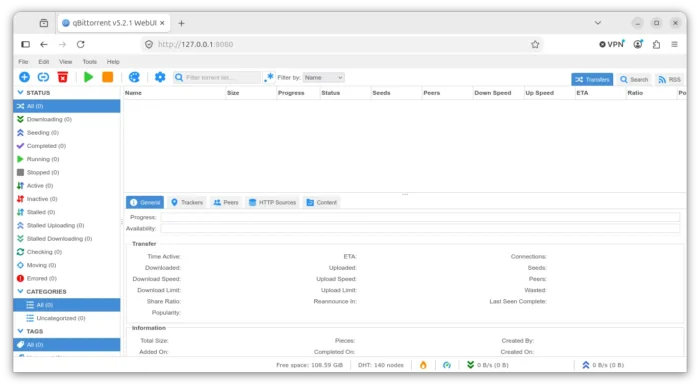This screenshot has height=387, width=700.
Task: Bookmark the page with star icon
Action: tap(535, 44)
